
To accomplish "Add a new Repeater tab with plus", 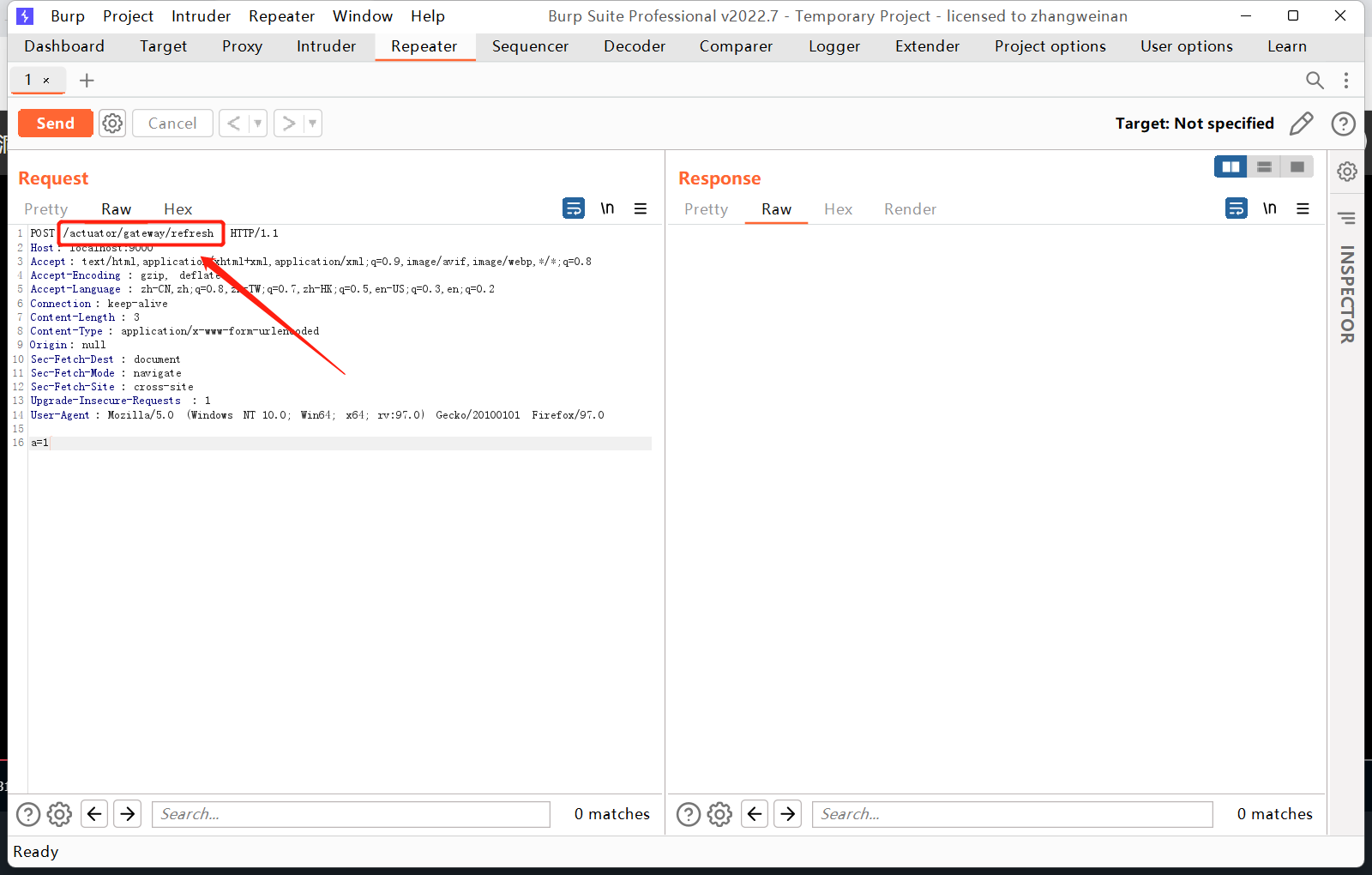I will click(87, 81).
